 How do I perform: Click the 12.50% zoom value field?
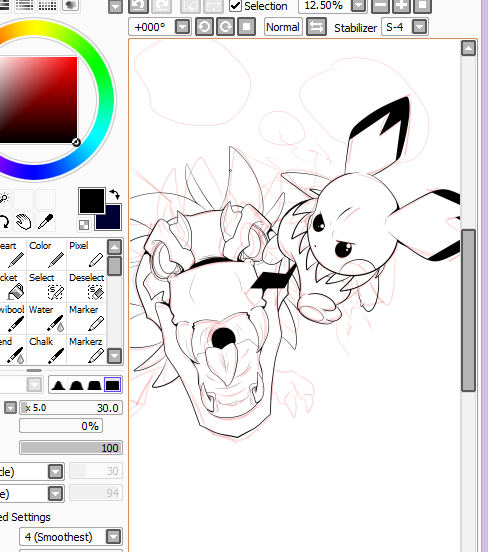324,6
